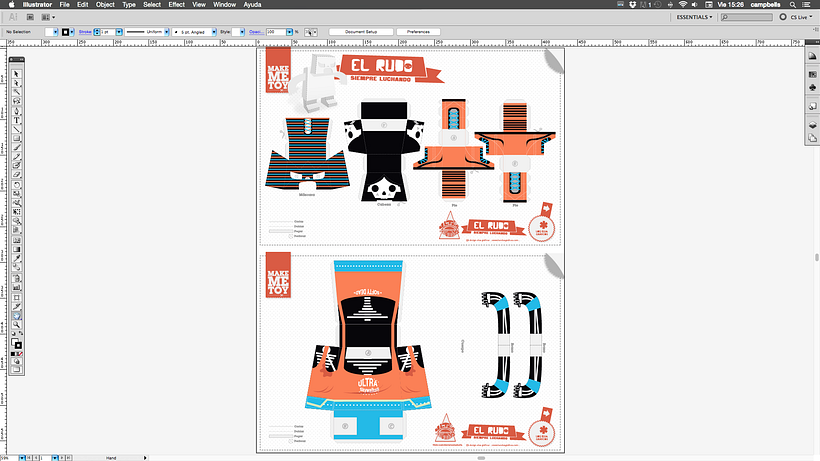Image resolution: width=820 pixels, height=461 pixels.
Task: Open the Dropbox menu bar icon
Action: tap(633, 4)
